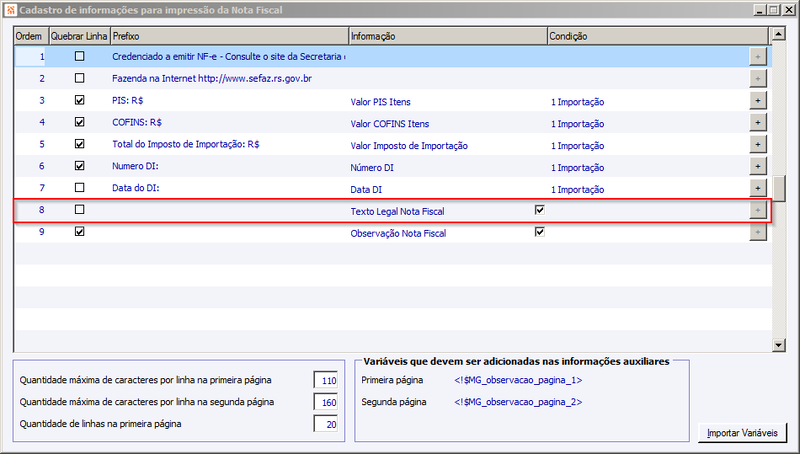
Task: Select the Credenciado a emitir NF-e prefix cell
Action: [229, 57]
